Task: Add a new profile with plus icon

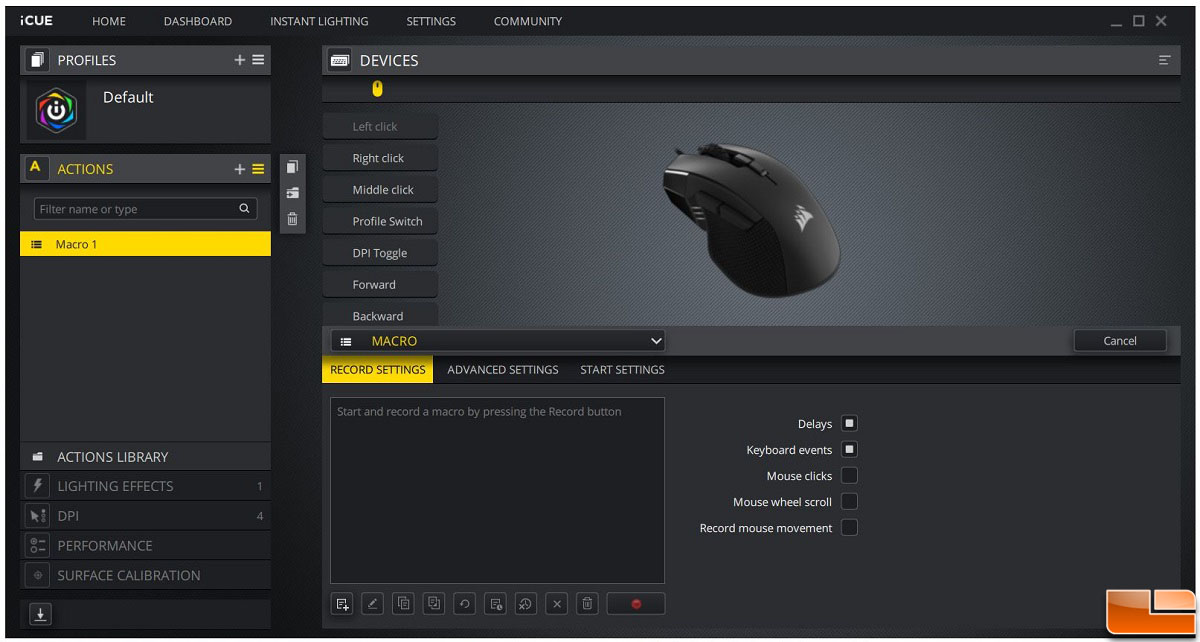Action: pyautogui.click(x=240, y=60)
